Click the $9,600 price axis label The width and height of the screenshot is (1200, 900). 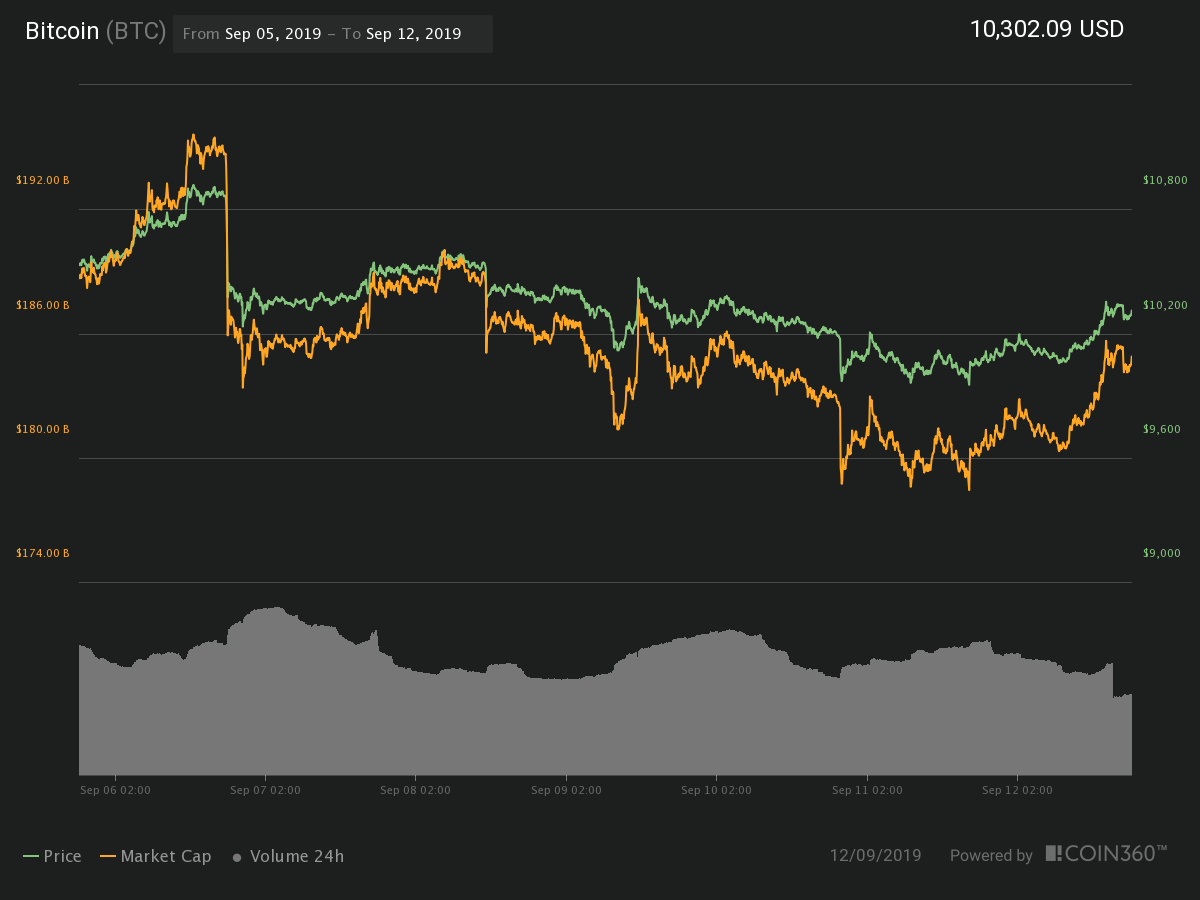[x=1163, y=429]
